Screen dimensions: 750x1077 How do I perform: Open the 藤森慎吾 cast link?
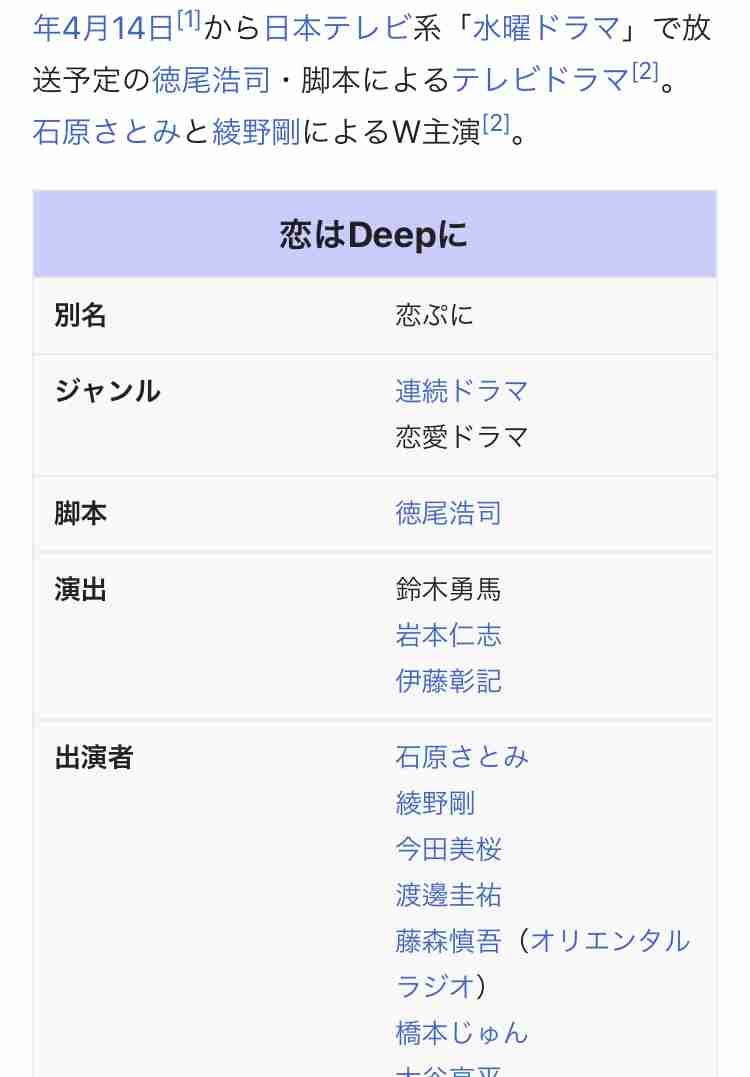448,941
